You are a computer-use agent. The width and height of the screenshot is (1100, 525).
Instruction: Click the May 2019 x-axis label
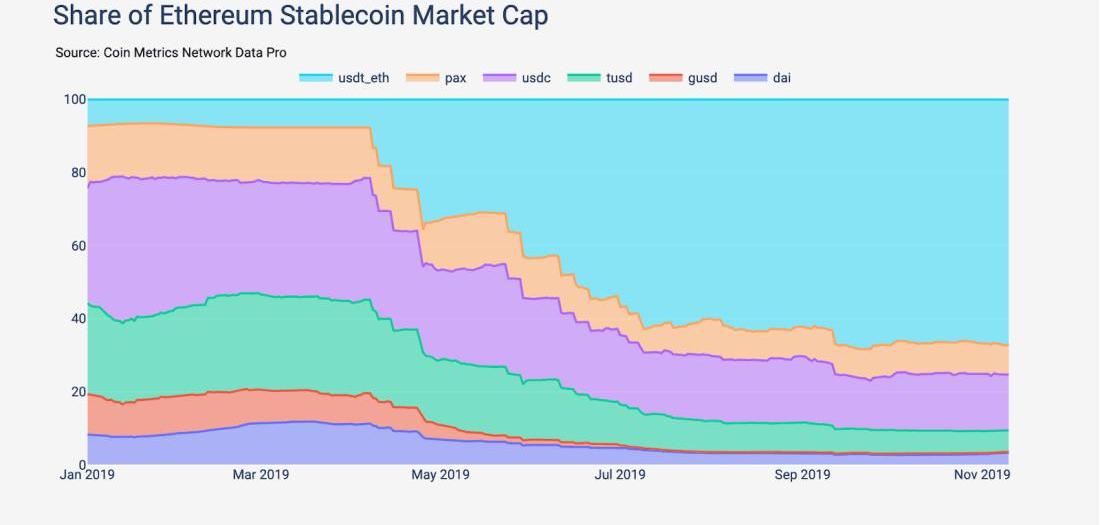(440, 475)
